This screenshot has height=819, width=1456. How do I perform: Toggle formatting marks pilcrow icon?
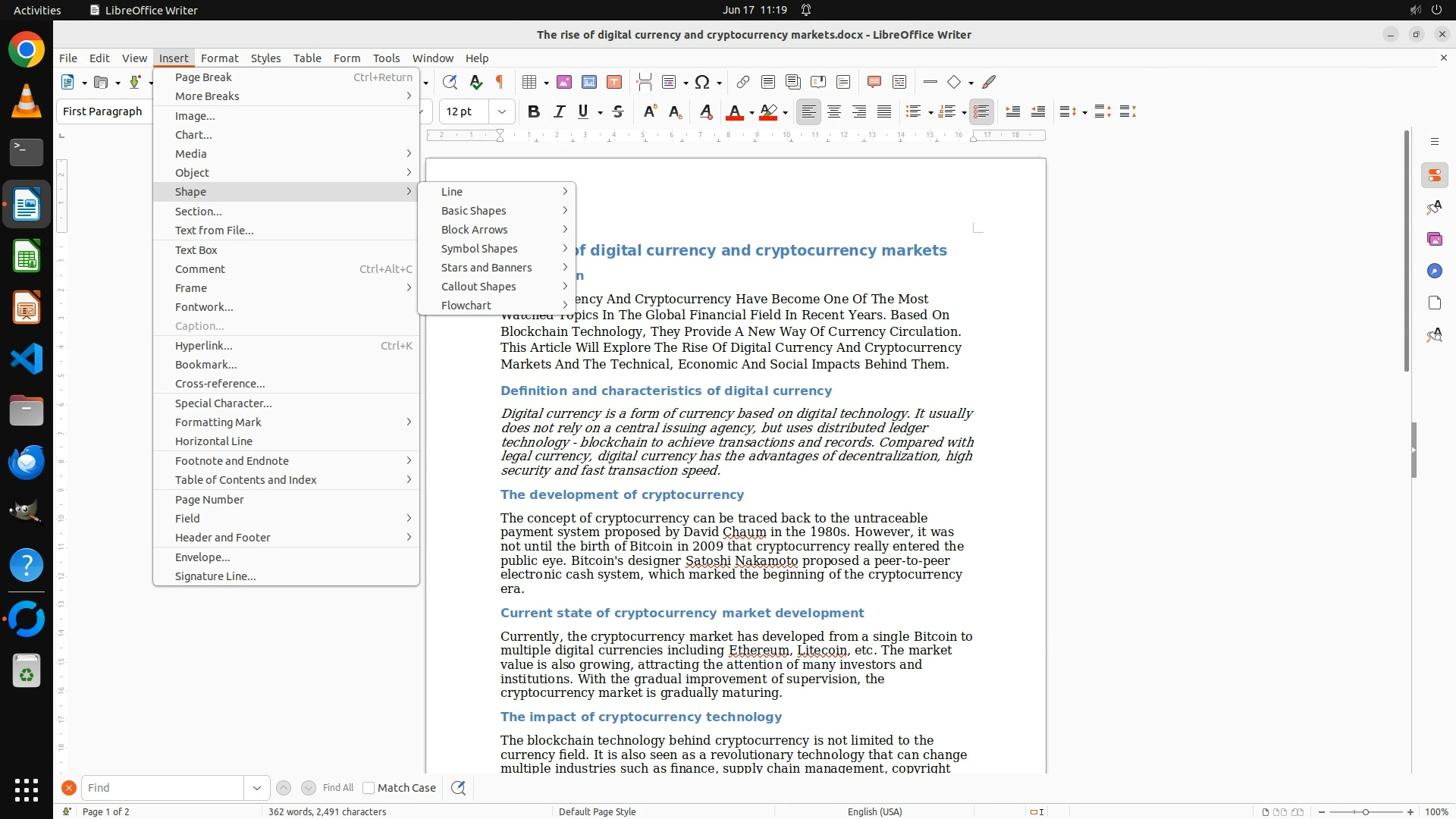500,82
